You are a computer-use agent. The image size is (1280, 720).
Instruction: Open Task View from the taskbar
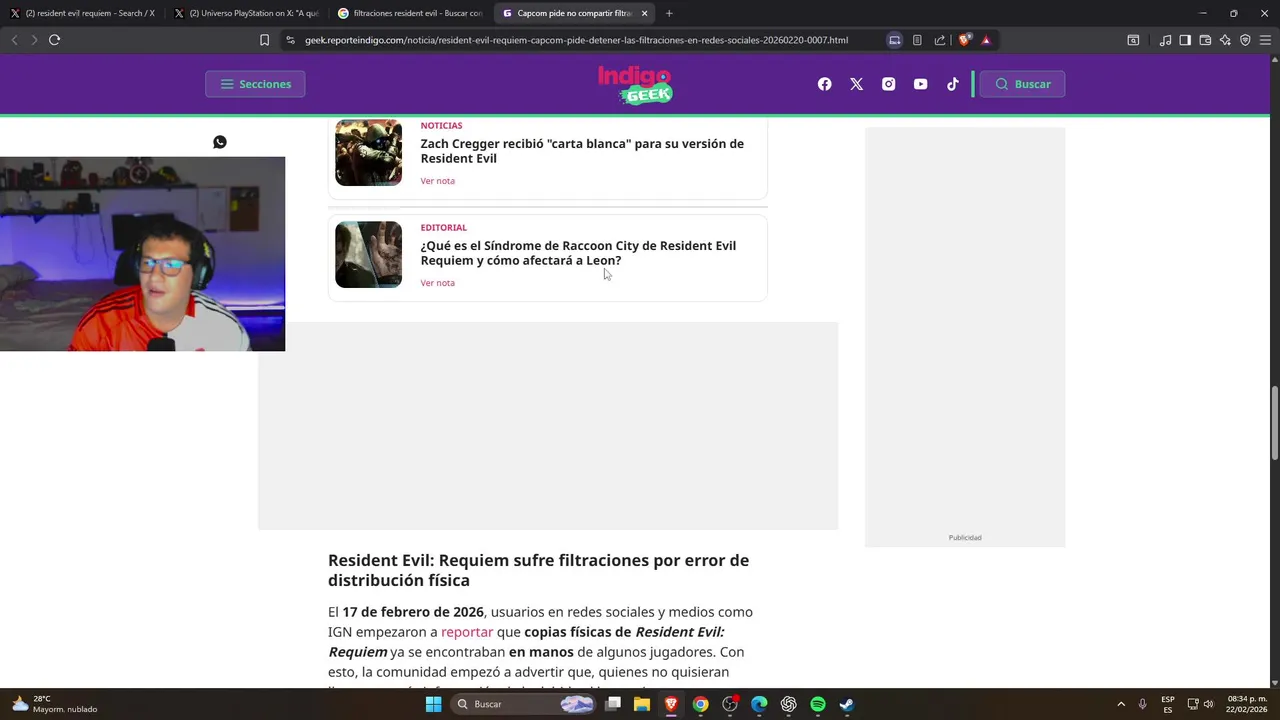click(613, 704)
